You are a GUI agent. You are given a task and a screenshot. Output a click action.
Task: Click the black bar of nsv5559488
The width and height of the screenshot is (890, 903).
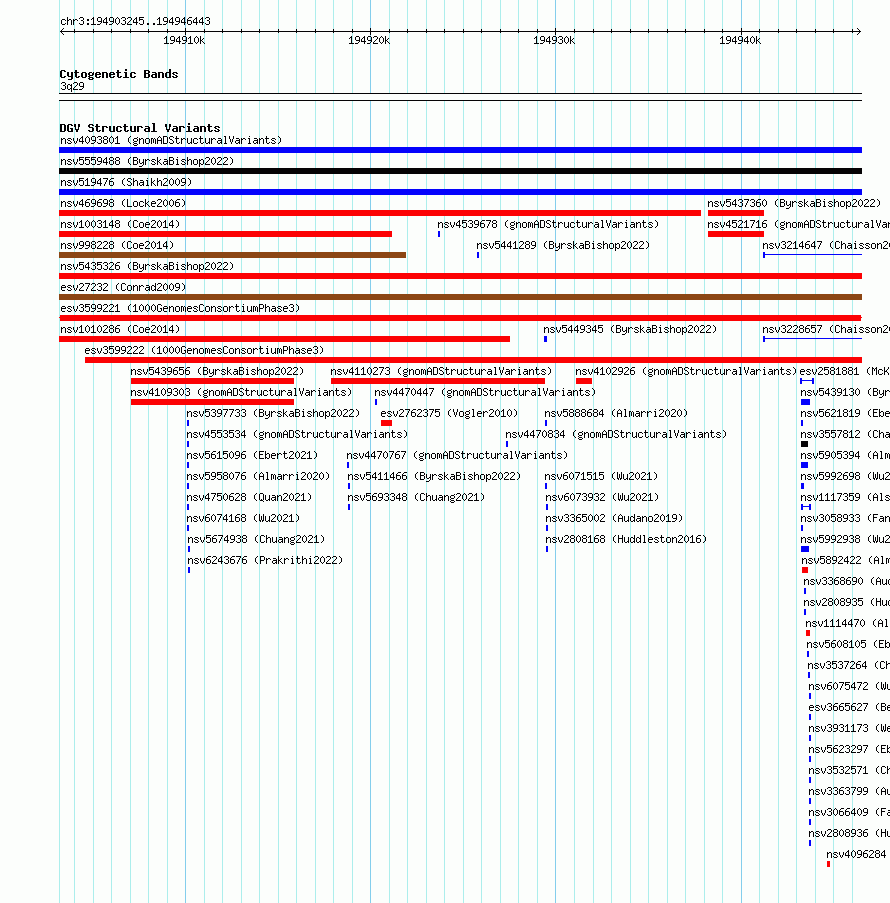(460, 171)
